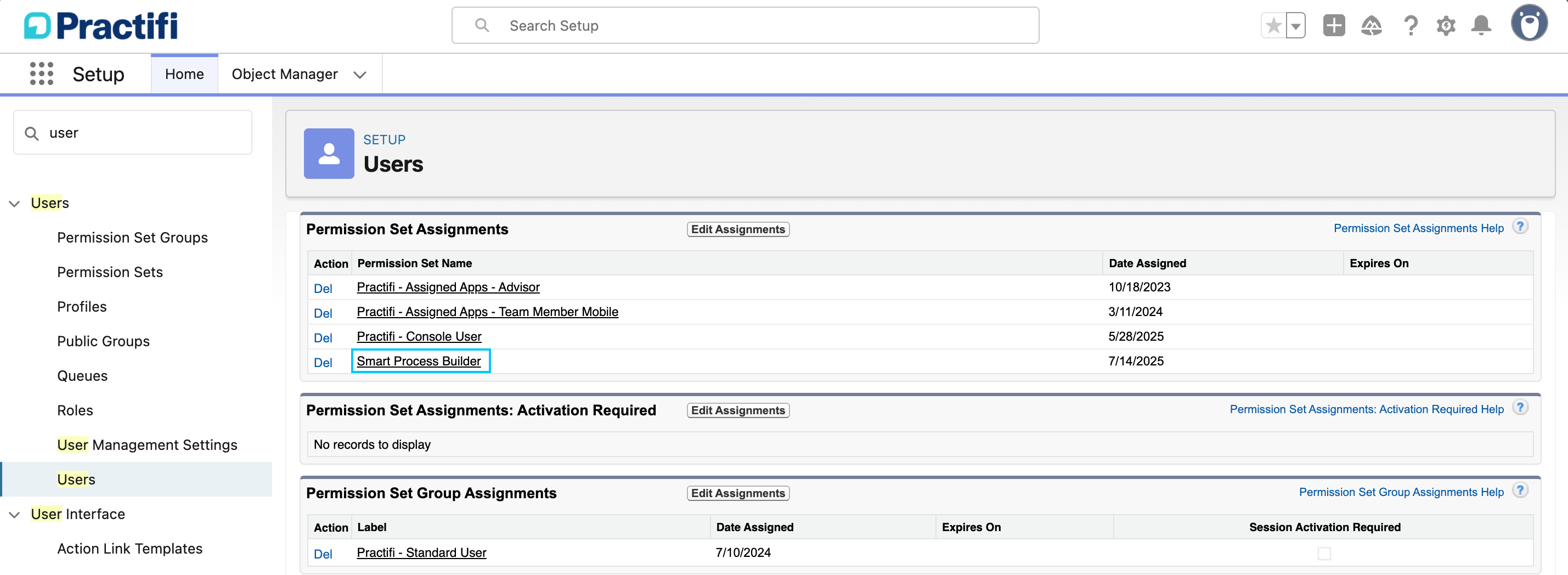Click the Practifi logo

tap(101, 26)
